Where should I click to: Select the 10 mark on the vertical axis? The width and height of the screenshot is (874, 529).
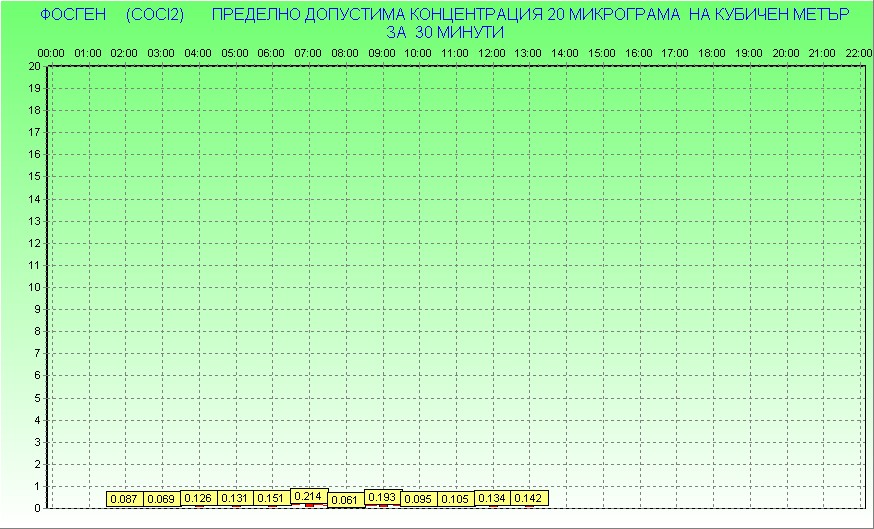point(35,287)
